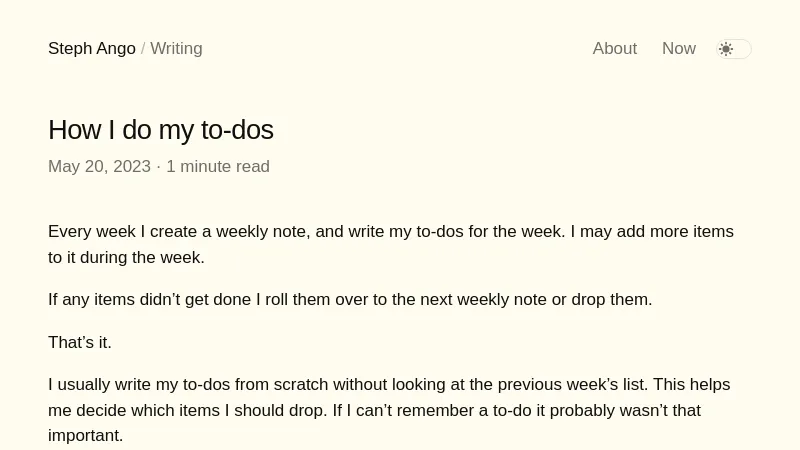Open the Now page

click(678, 49)
